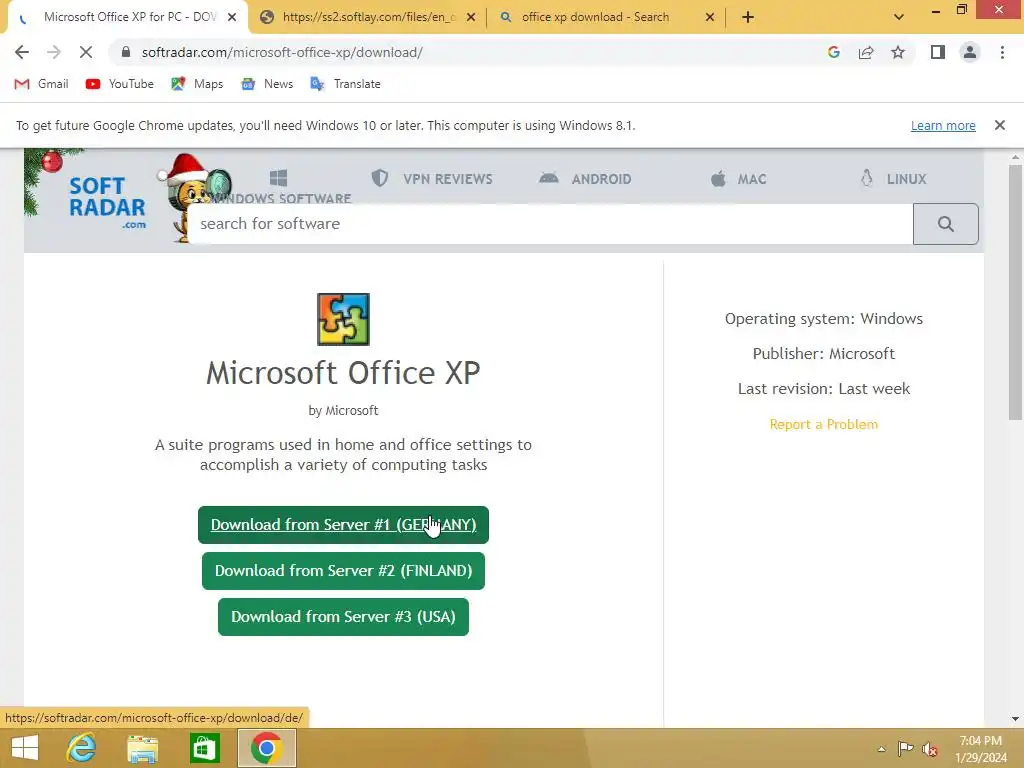
Task: Click the site lock icon
Action: pyautogui.click(x=126, y=52)
